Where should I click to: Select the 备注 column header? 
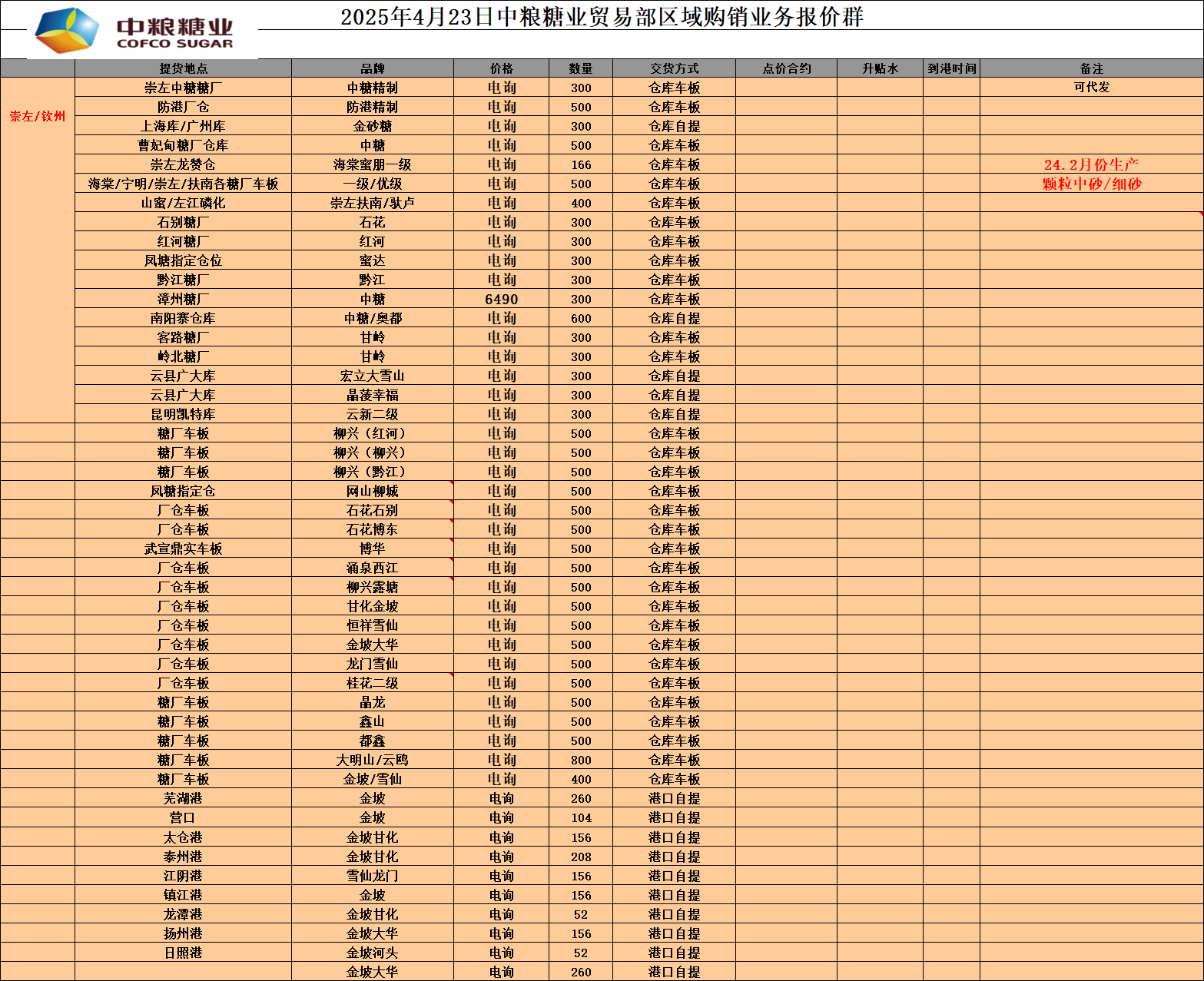(x=1091, y=68)
